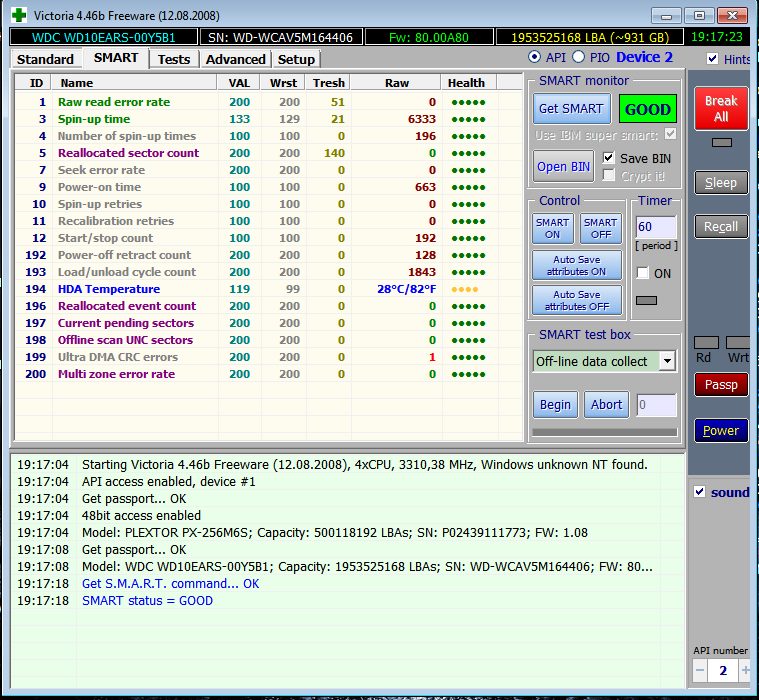
Task: Open the SMART tab
Action: [x=116, y=58]
